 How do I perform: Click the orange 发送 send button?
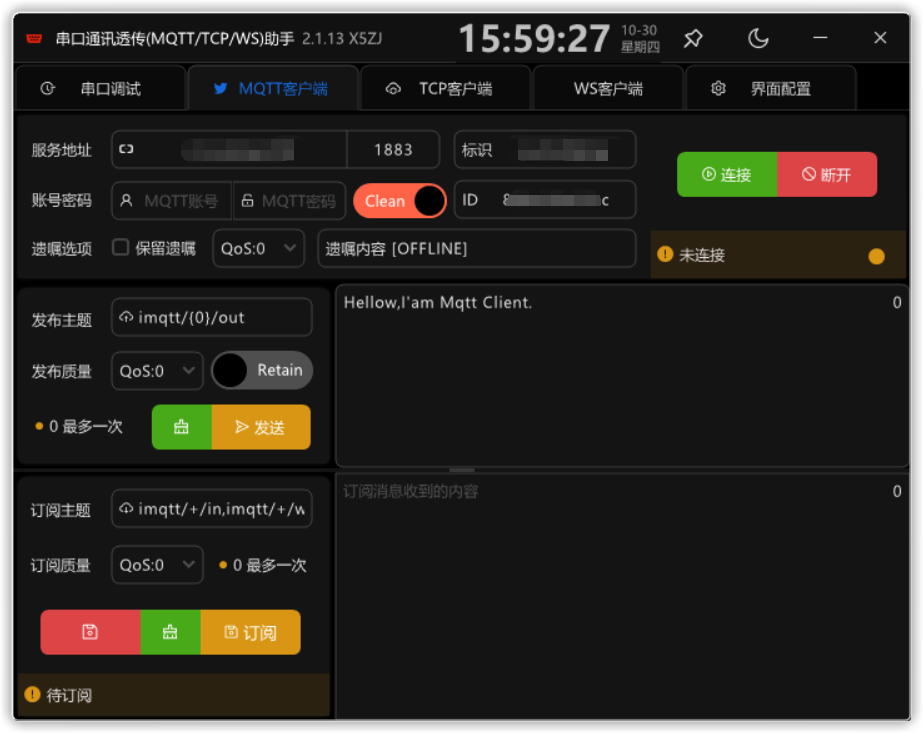click(x=261, y=427)
